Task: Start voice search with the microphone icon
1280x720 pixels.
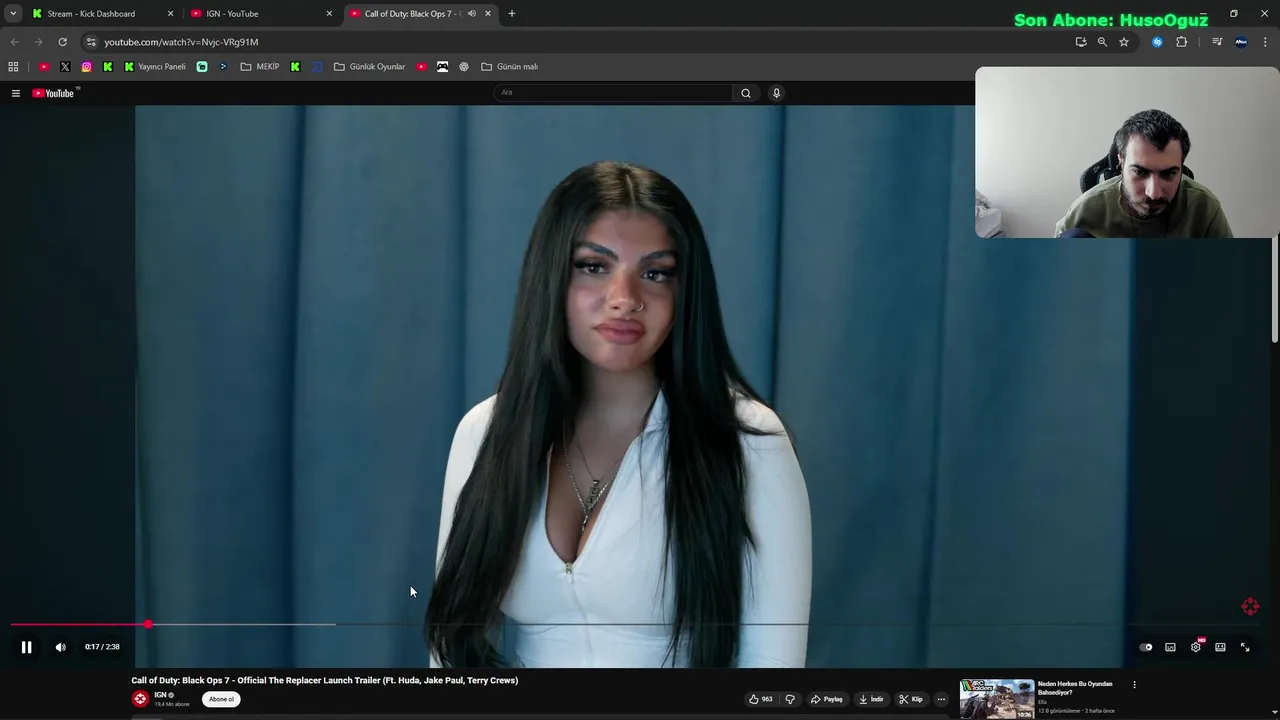Action: (x=776, y=93)
